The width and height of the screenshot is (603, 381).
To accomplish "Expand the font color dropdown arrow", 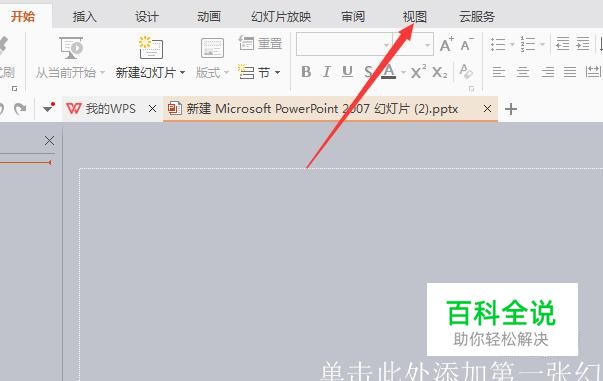I will [403, 72].
